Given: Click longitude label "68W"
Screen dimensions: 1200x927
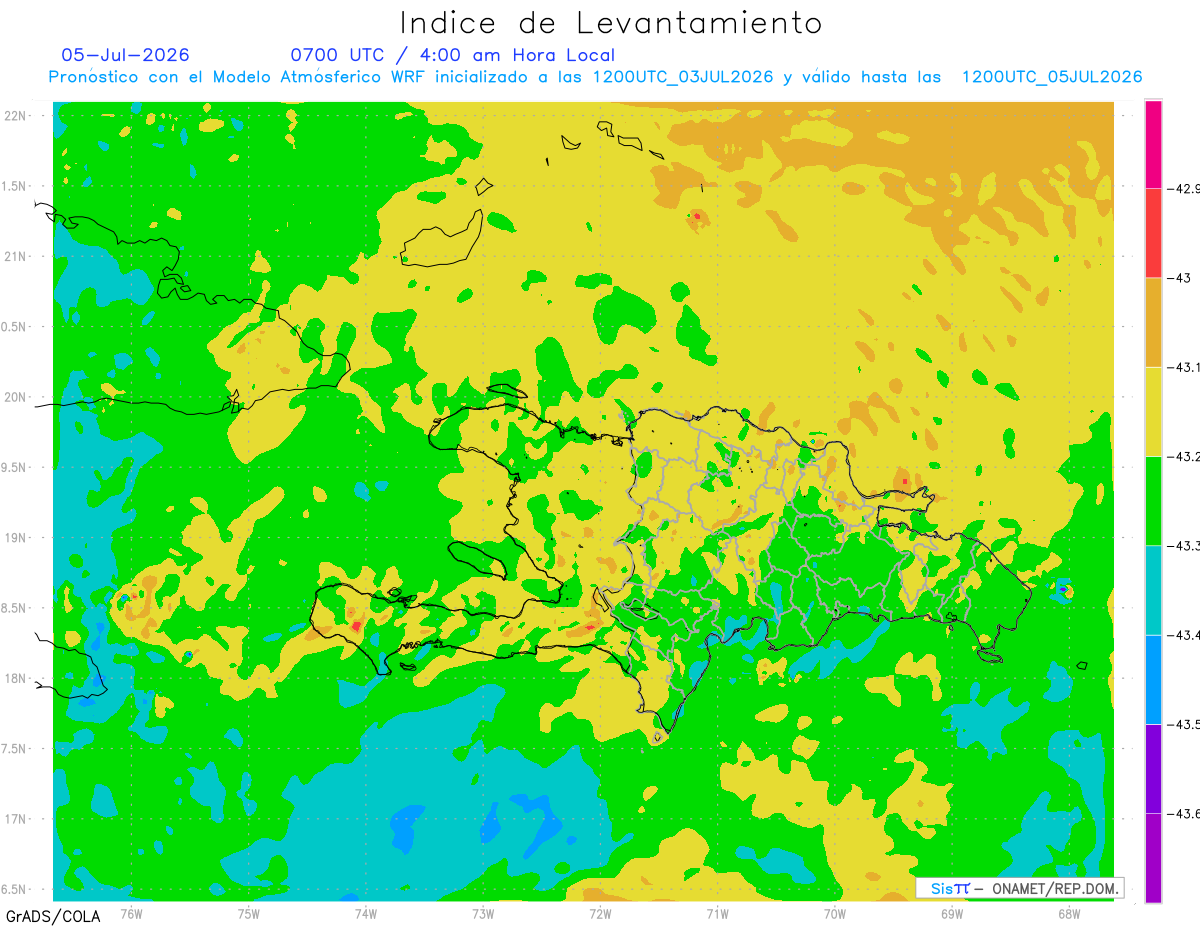Looking at the screenshot, I should (1069, 914).
